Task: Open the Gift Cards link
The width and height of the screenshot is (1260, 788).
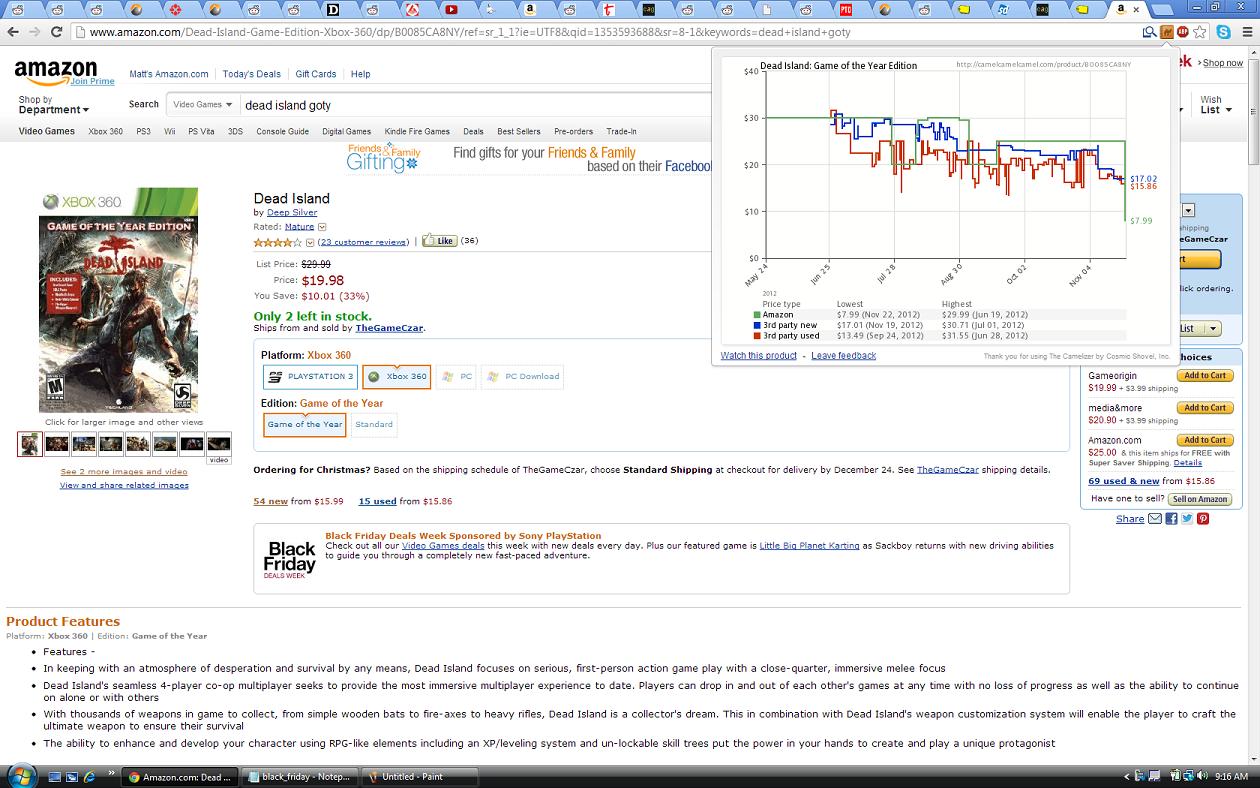Action: click(x=316, y=74)
